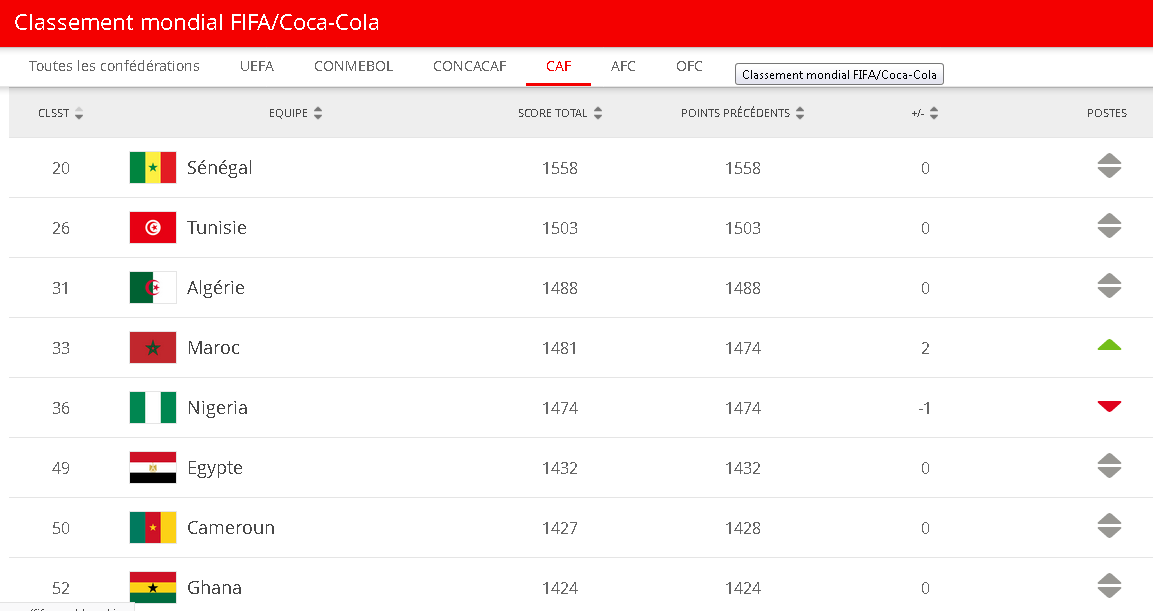
Task: Open the Sénégal team link
Action: point(220,168)
